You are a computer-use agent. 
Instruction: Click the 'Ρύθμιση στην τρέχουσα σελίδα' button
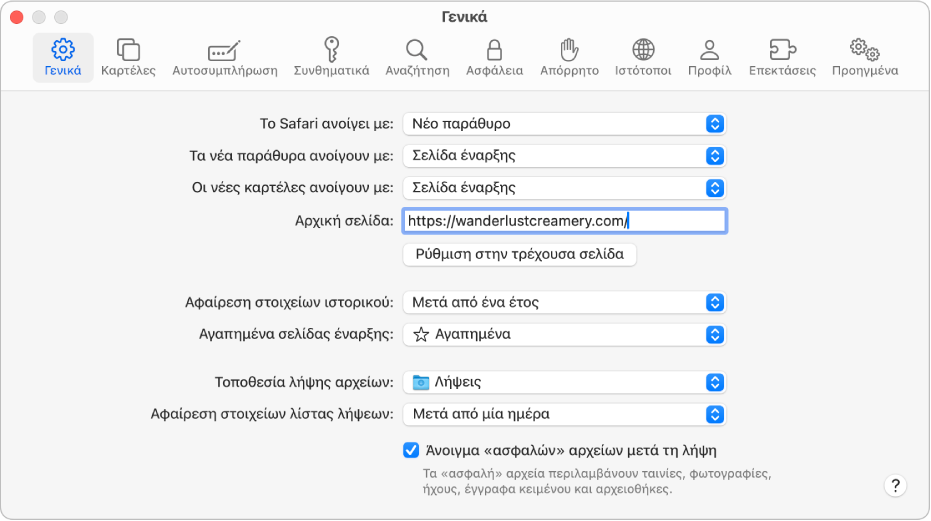pos(519,254)
